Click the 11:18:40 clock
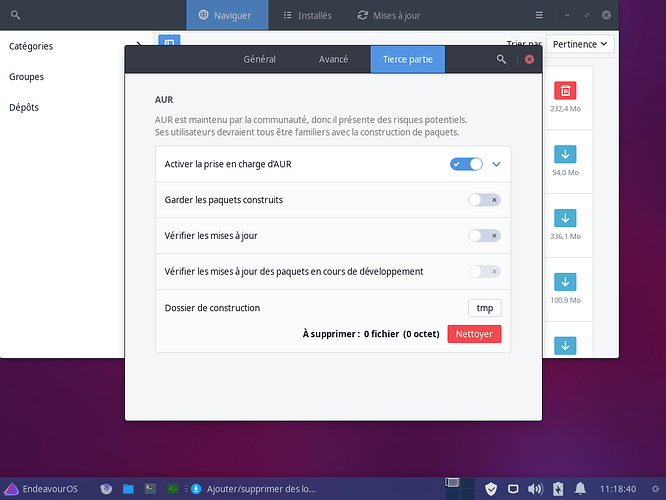Image resolution: width=666 pixels, height=500 pixels. coord(618,489)
